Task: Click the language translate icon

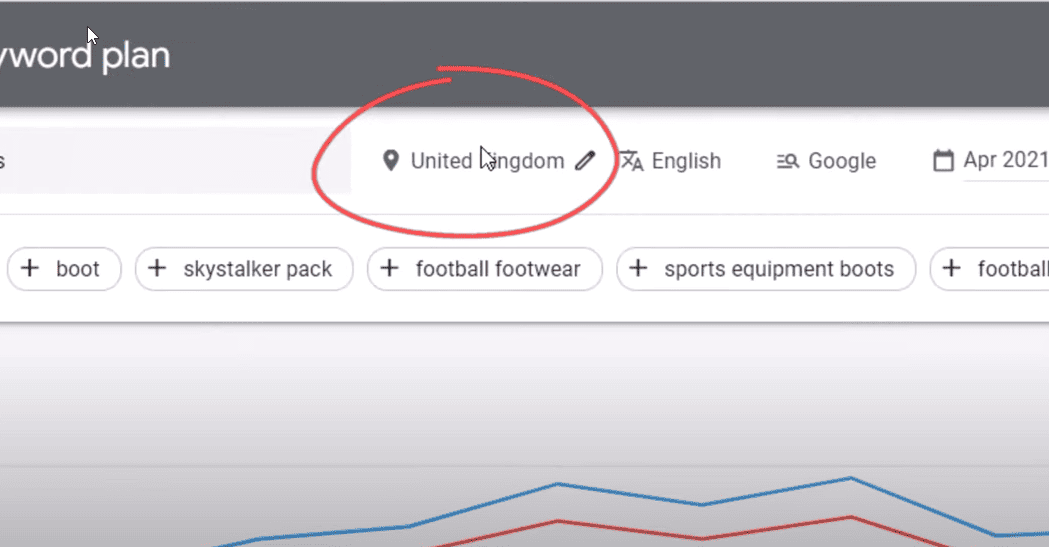Action: click(x=632, y=160)
